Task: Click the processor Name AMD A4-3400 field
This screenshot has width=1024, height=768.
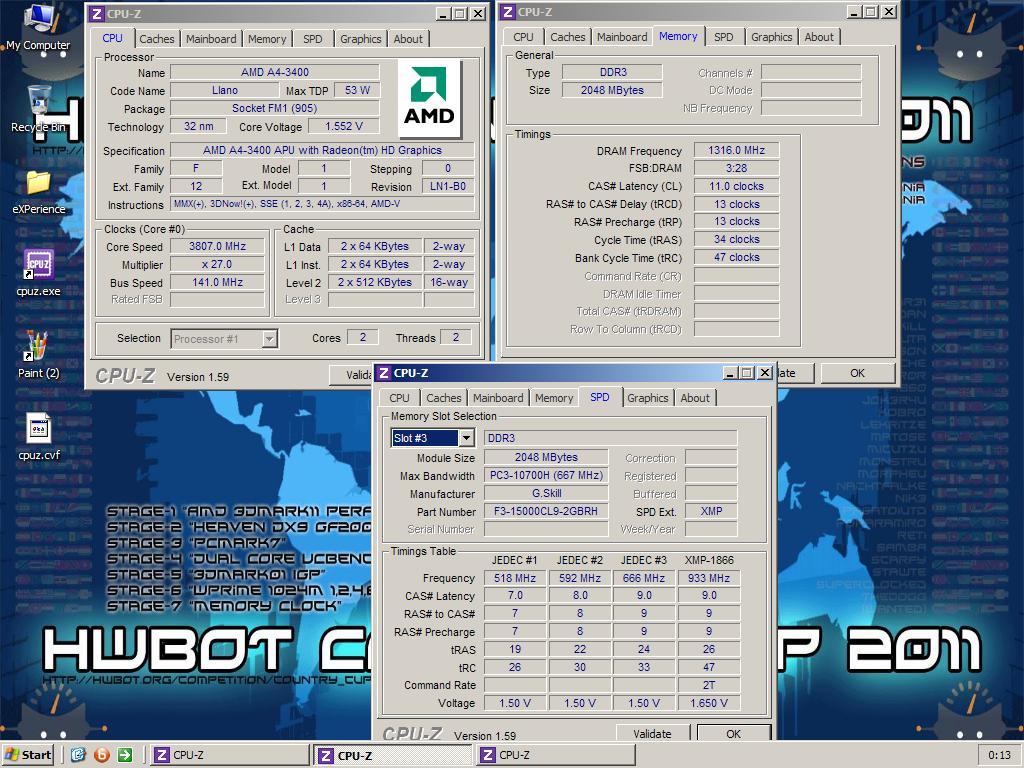Action: pyautogui.click(x=274, y=72)
